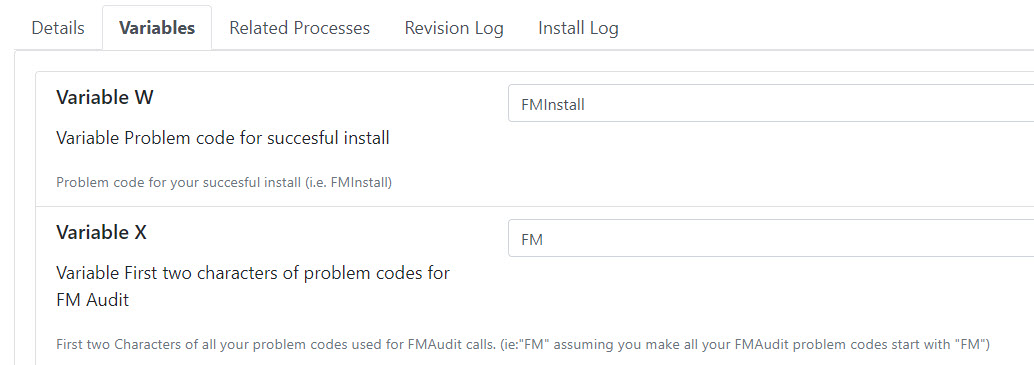1034x365 pixels.
Task: Click the Variable X heading
Action: click(x=102, y=232)
